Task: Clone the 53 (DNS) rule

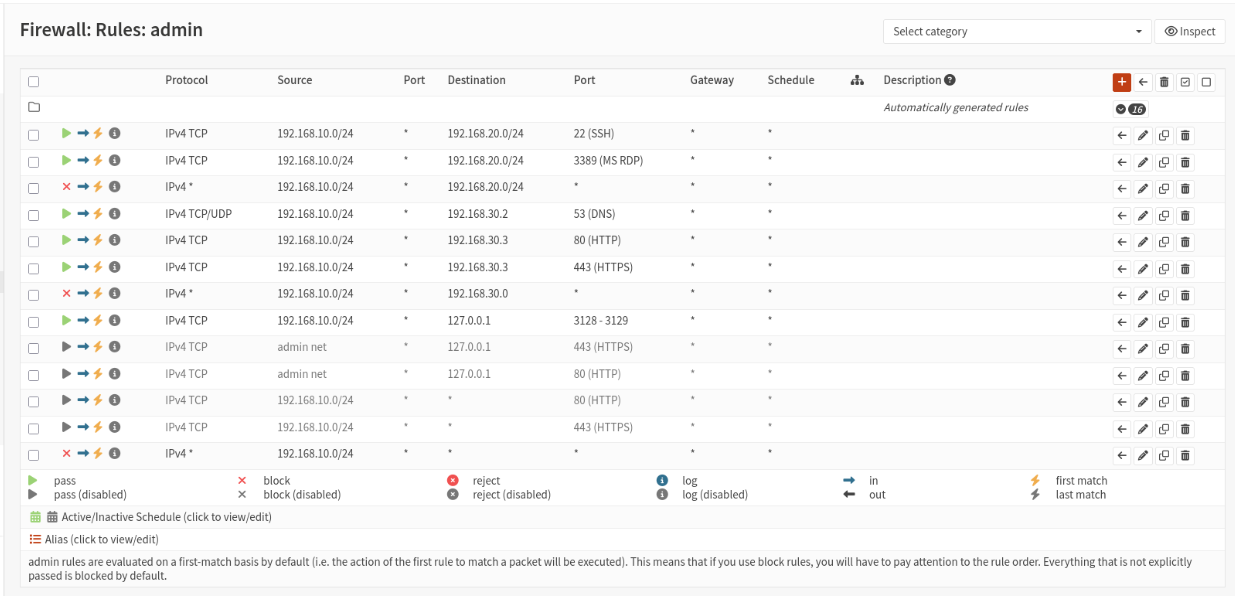Action: click(x=1164, y=215)
